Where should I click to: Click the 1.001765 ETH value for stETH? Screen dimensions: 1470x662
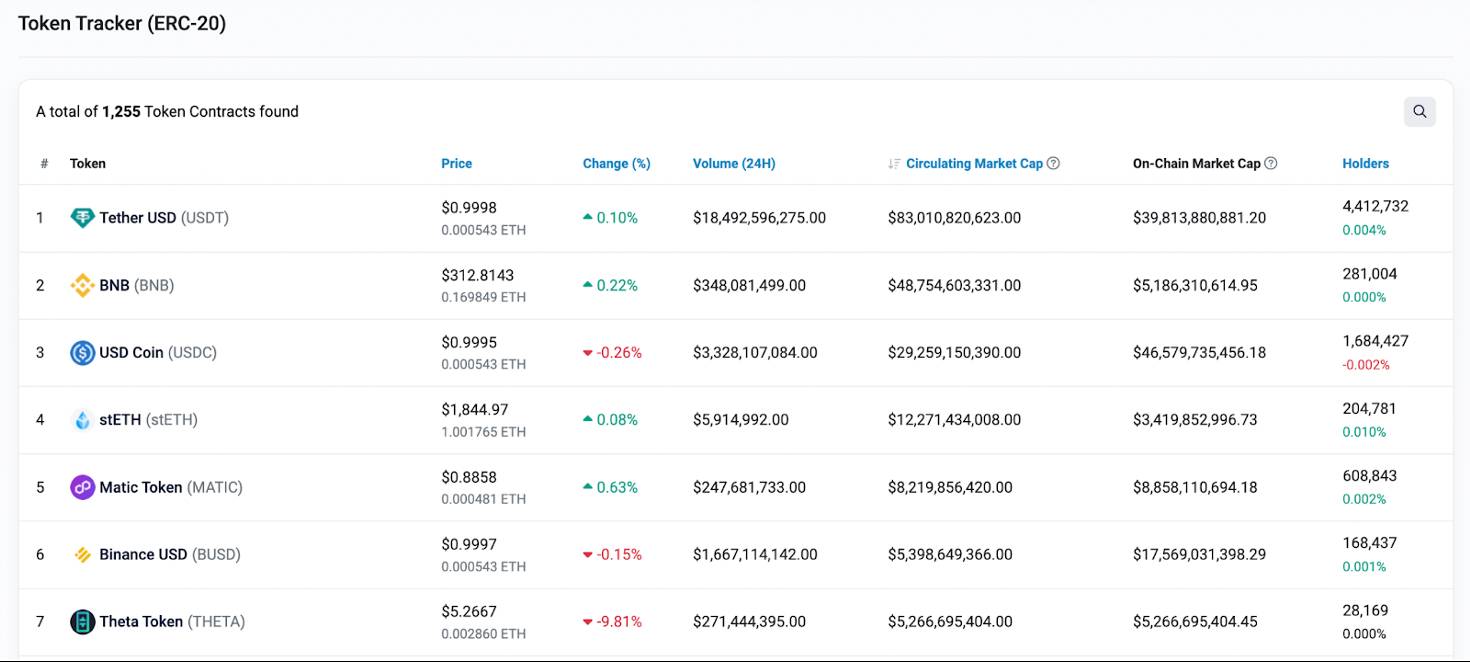pyautogui.click(x=484, y=432)
